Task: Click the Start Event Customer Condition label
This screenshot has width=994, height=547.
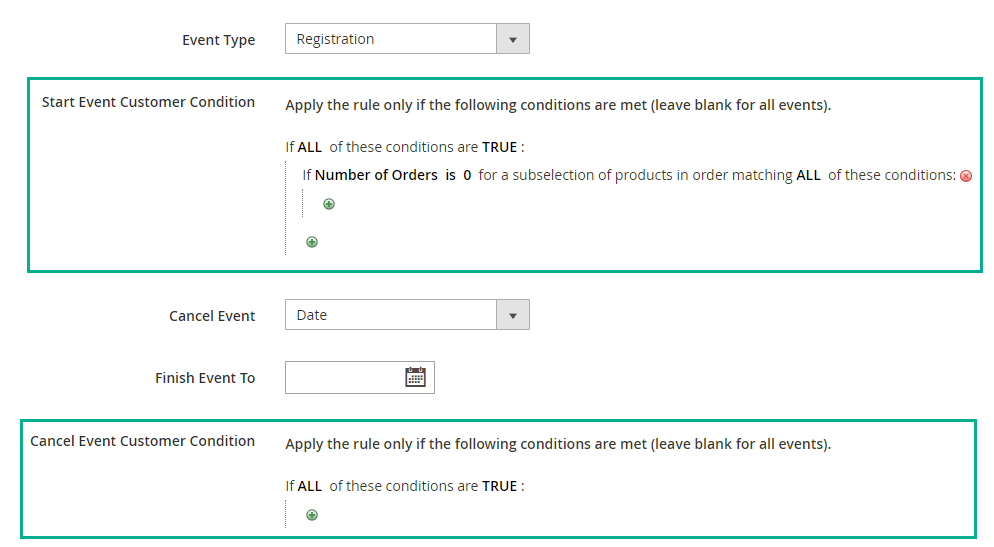Action: coord(148,102)
